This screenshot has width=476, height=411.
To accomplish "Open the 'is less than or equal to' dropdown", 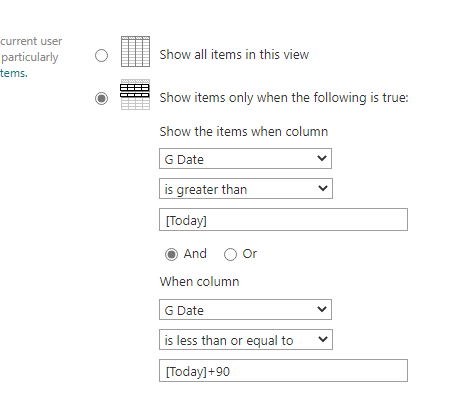I will (x=246, y=340).
